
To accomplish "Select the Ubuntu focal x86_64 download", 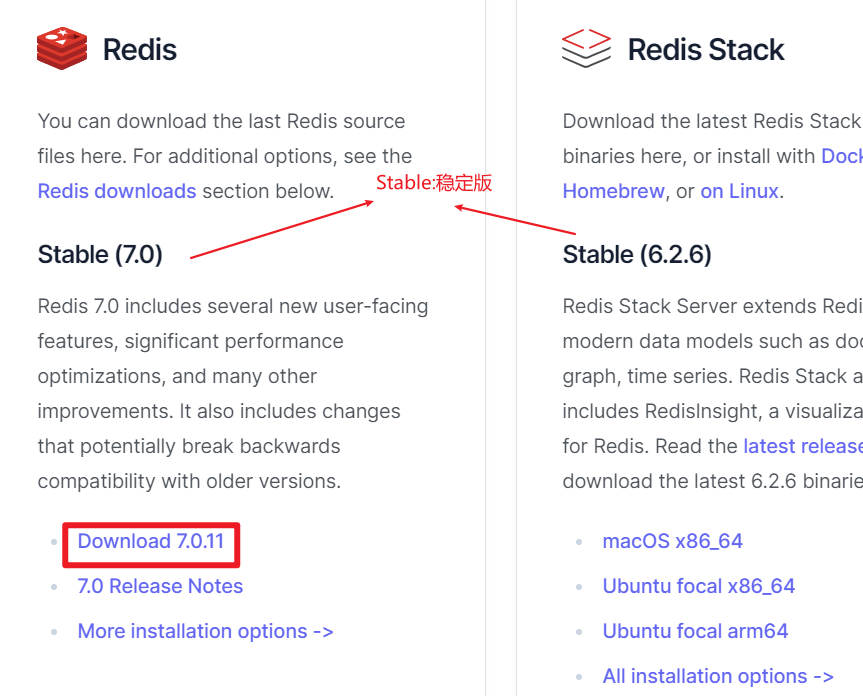I will click(698, 587).
